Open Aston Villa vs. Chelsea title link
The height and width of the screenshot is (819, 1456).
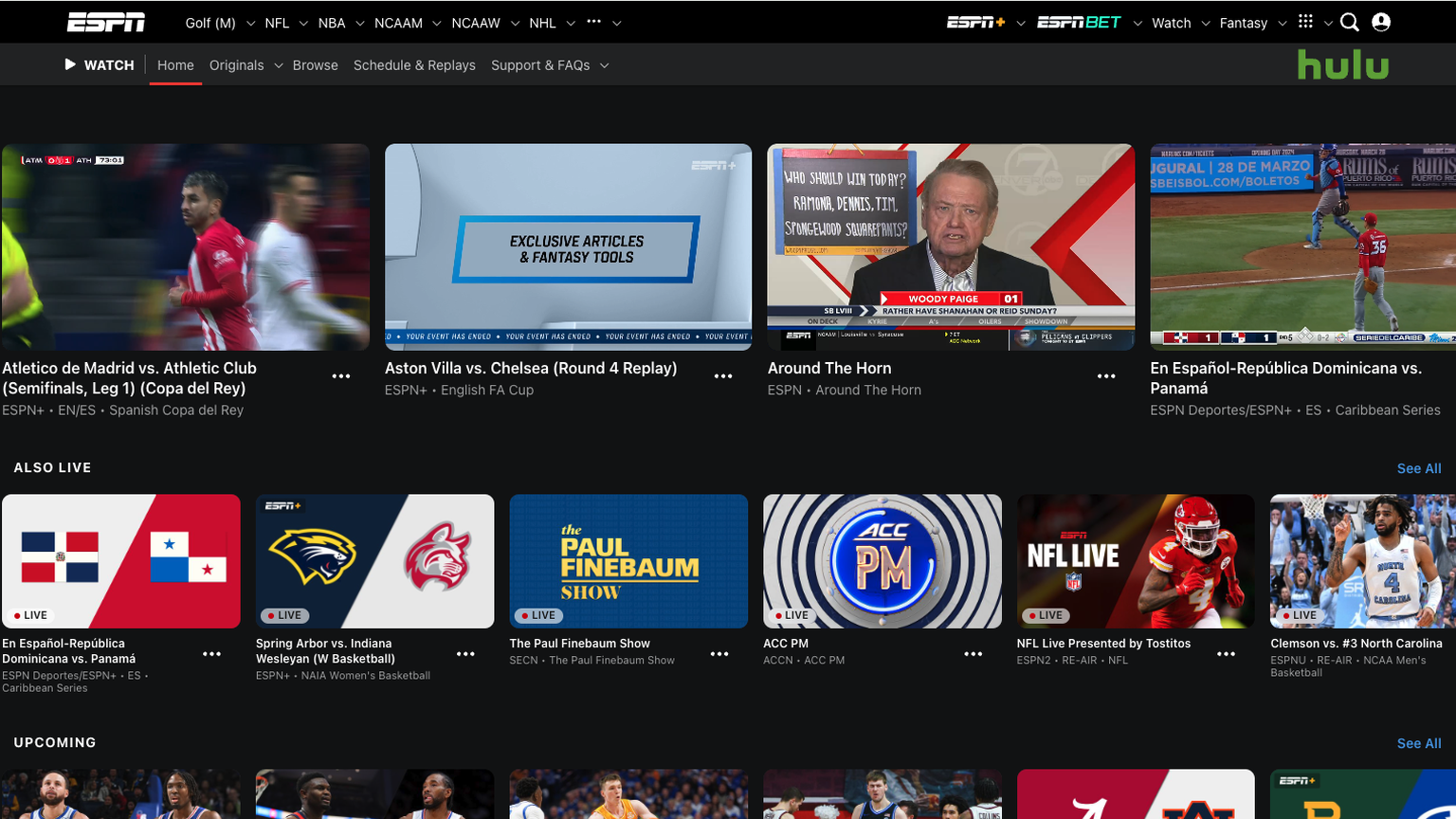(531, 368)
